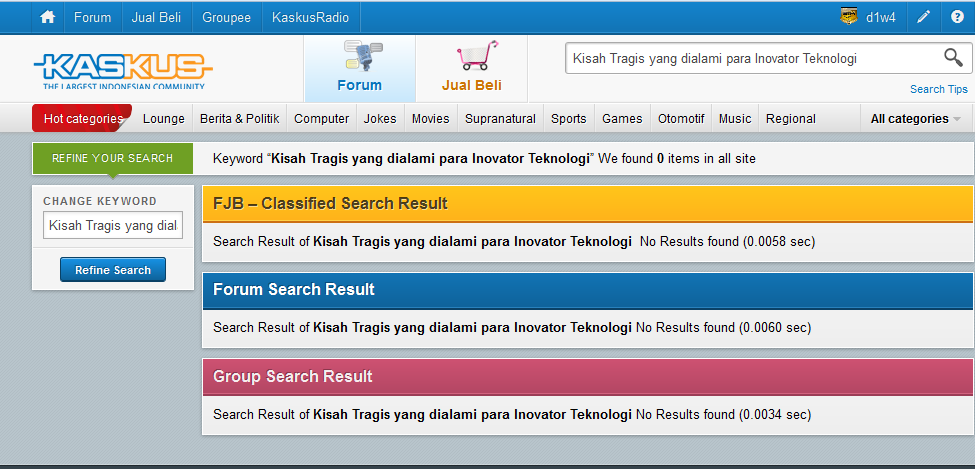
Task: Select the Jual Beli shopping cart tab
Action: [x=471, y=68]
